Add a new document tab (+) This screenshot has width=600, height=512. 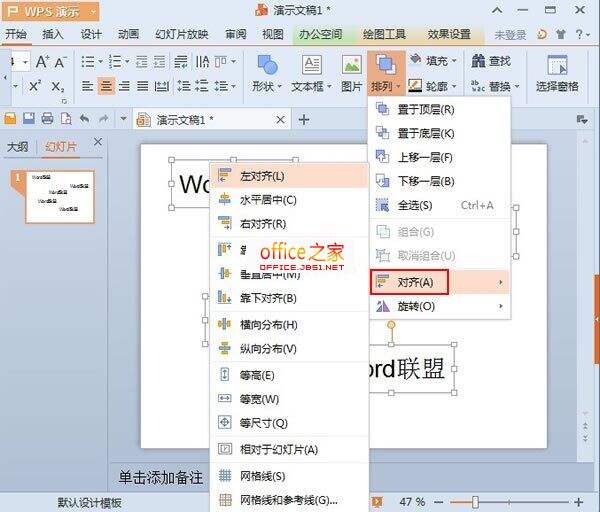click(x=304, y=120)
